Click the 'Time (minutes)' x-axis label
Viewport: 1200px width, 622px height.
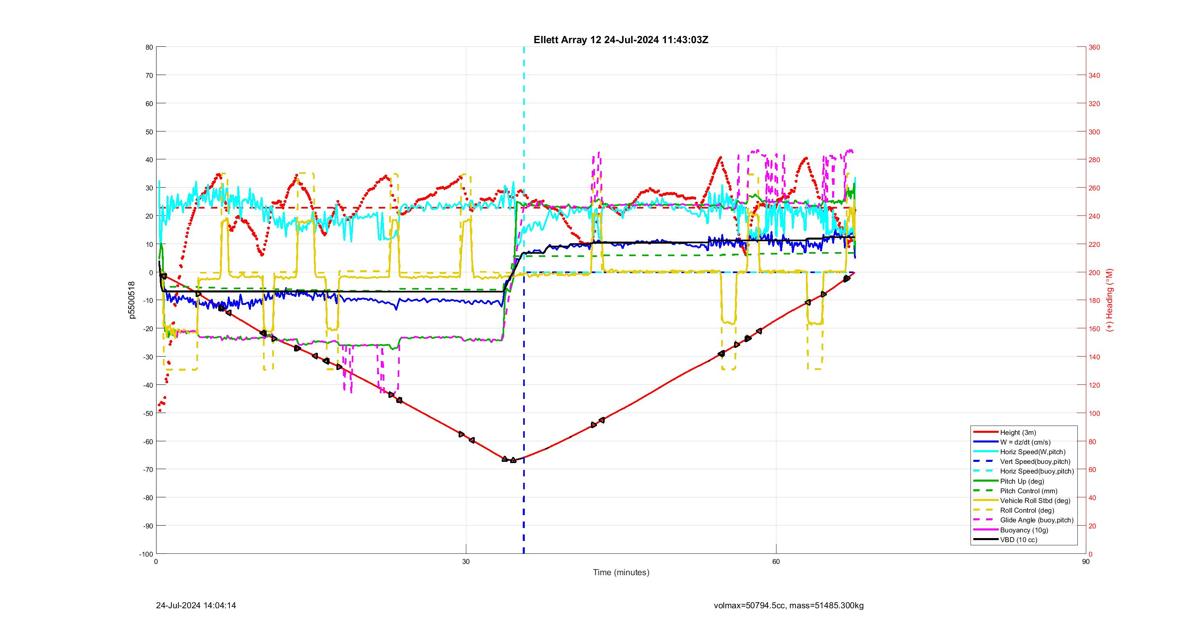point(621,572)
